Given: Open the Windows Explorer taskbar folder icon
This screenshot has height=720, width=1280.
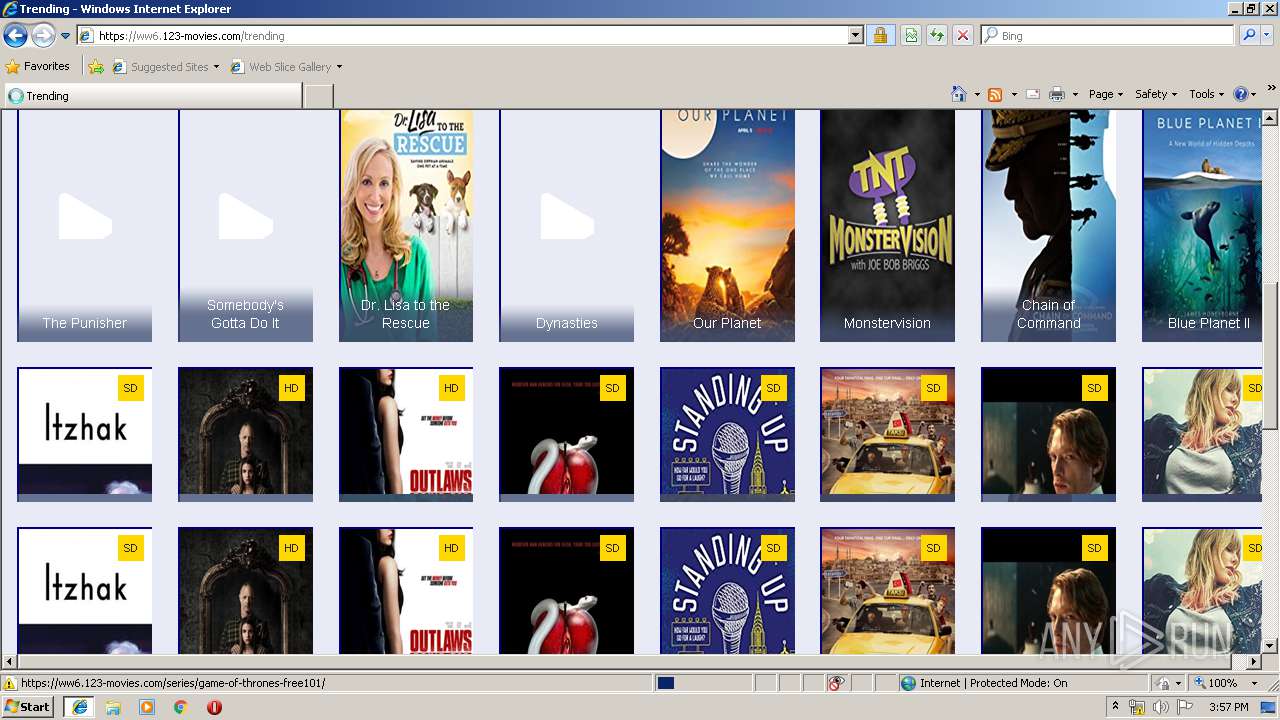Looking at the screenshot, I should point(113,707).
